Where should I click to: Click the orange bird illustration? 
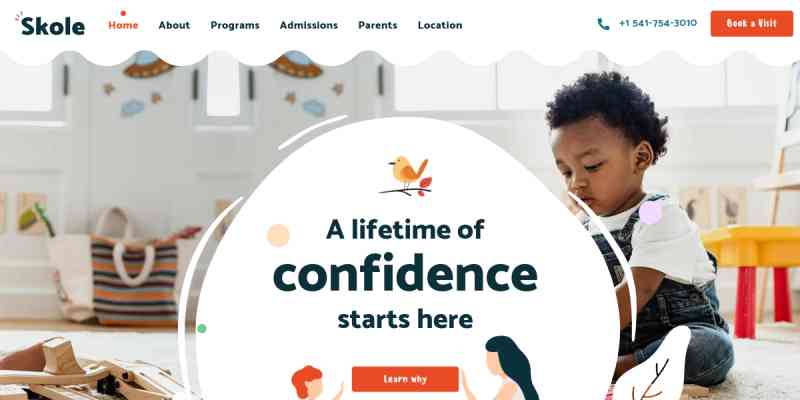tap(406, 176)
